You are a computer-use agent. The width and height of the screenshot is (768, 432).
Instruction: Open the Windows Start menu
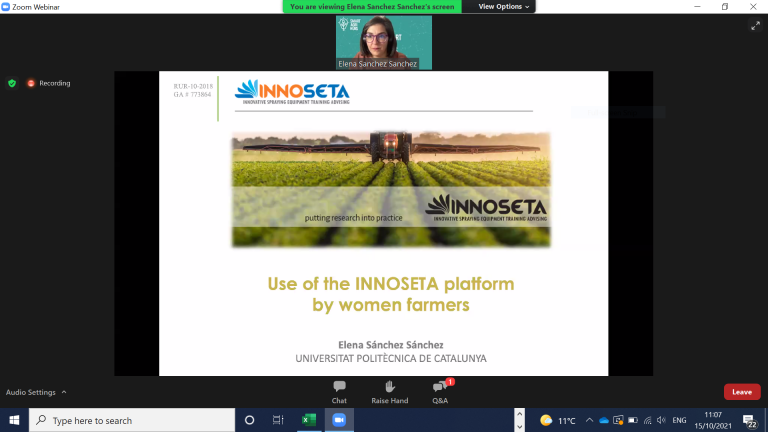tap(14, 420)
